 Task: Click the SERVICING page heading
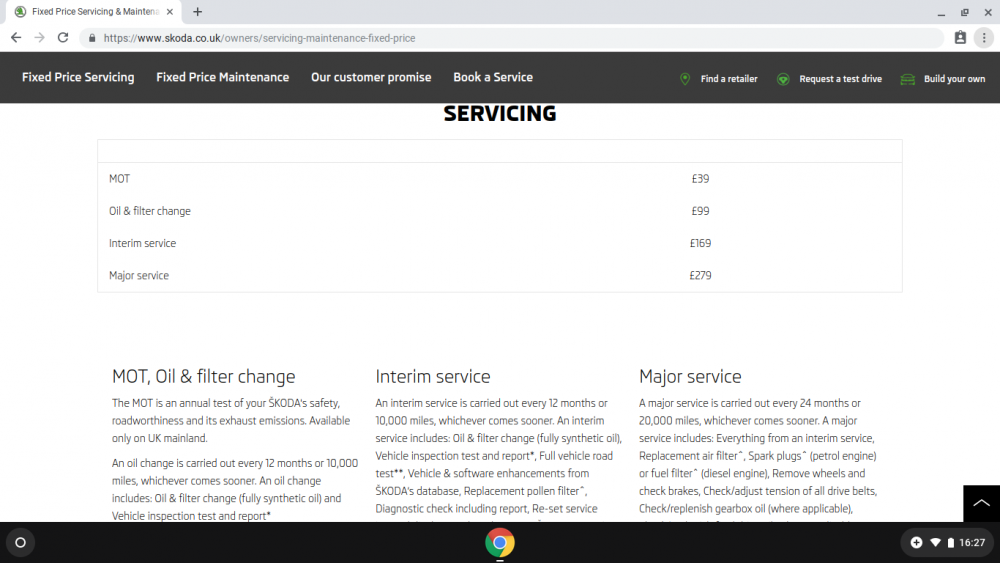coord(500,113)
